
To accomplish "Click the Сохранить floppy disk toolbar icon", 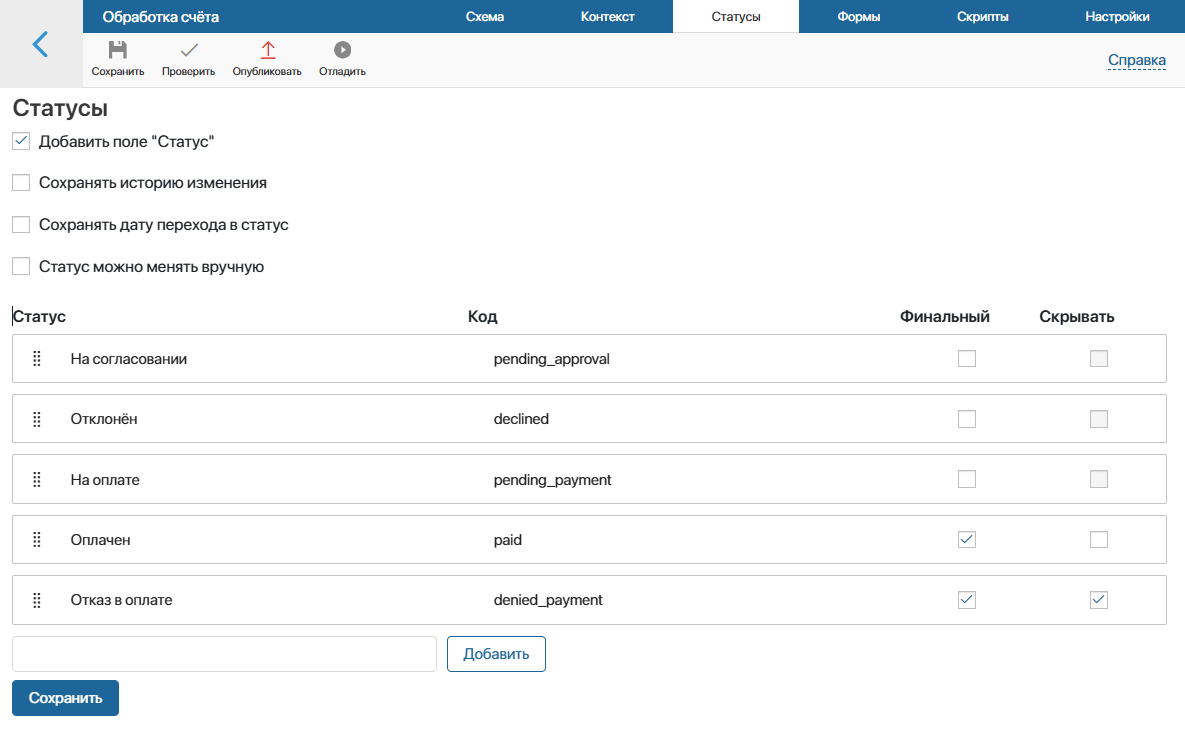I will tap(118, 50).
